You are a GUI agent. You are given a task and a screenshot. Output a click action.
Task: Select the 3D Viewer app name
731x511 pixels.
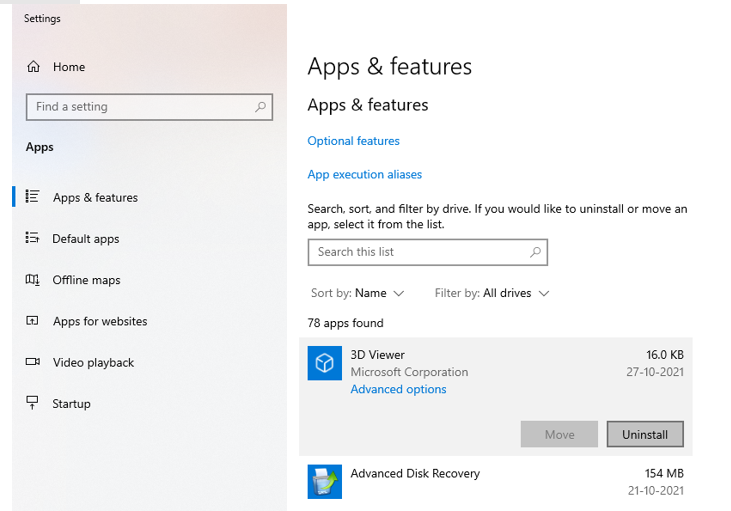pos(378,355)
